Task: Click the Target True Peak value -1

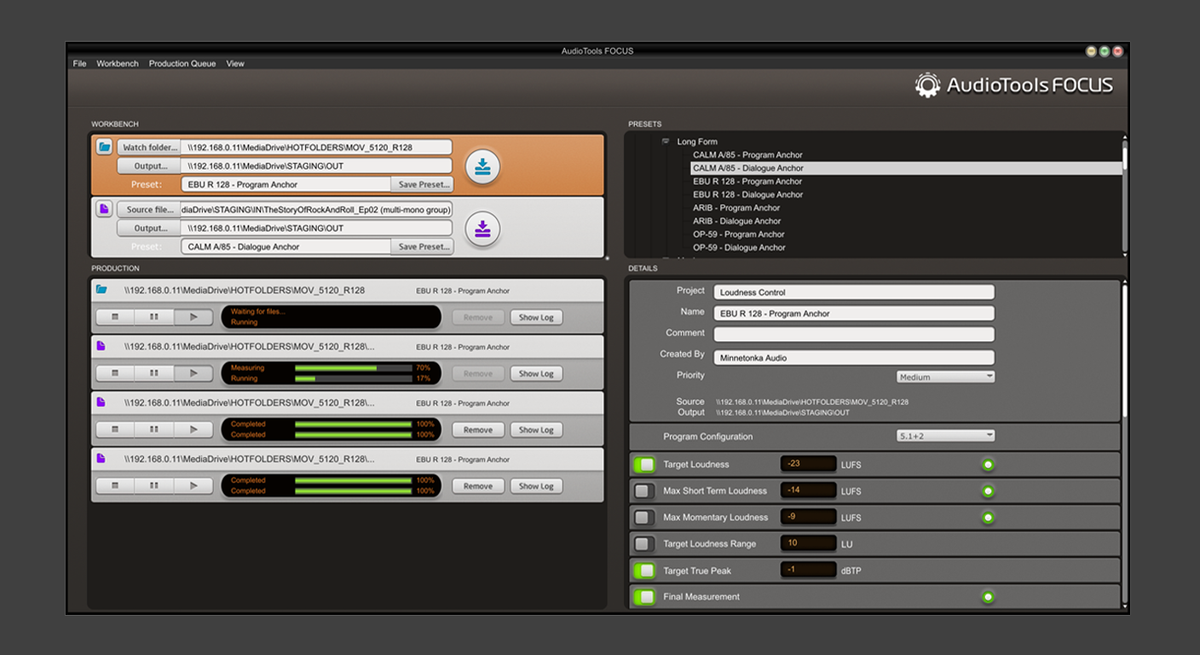Action: (x=808, y=570)
